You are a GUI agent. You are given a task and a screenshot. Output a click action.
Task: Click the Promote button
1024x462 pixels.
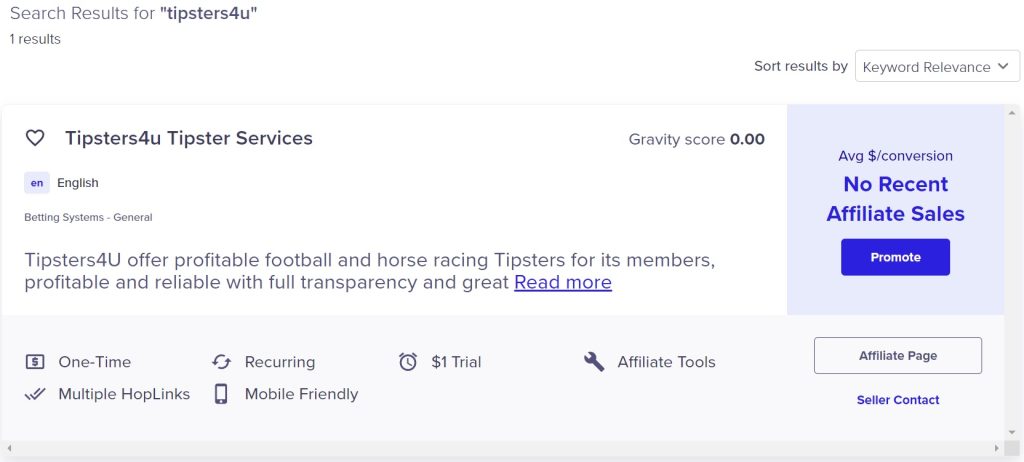pyautogui.click(x=895, y=257)
